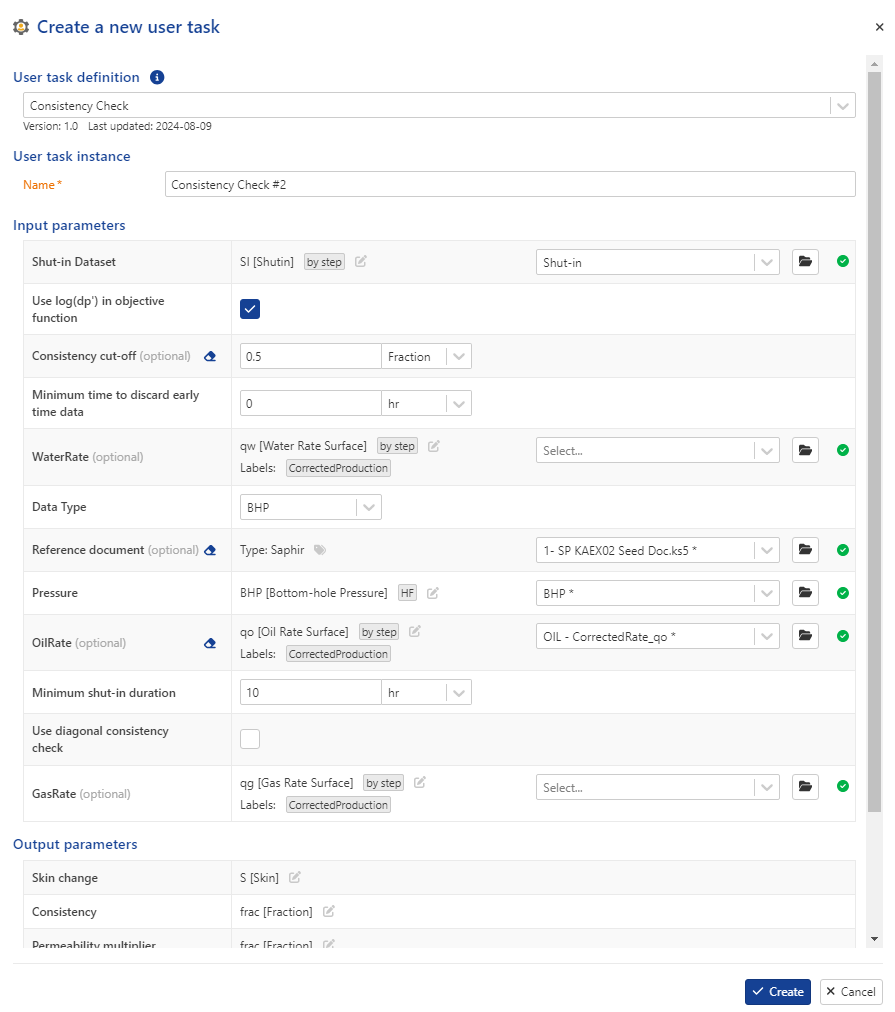The width and height of the screenshot is (895, 1012).
Task: Browse folder for OilRate
Action: (x=805, y=636)
